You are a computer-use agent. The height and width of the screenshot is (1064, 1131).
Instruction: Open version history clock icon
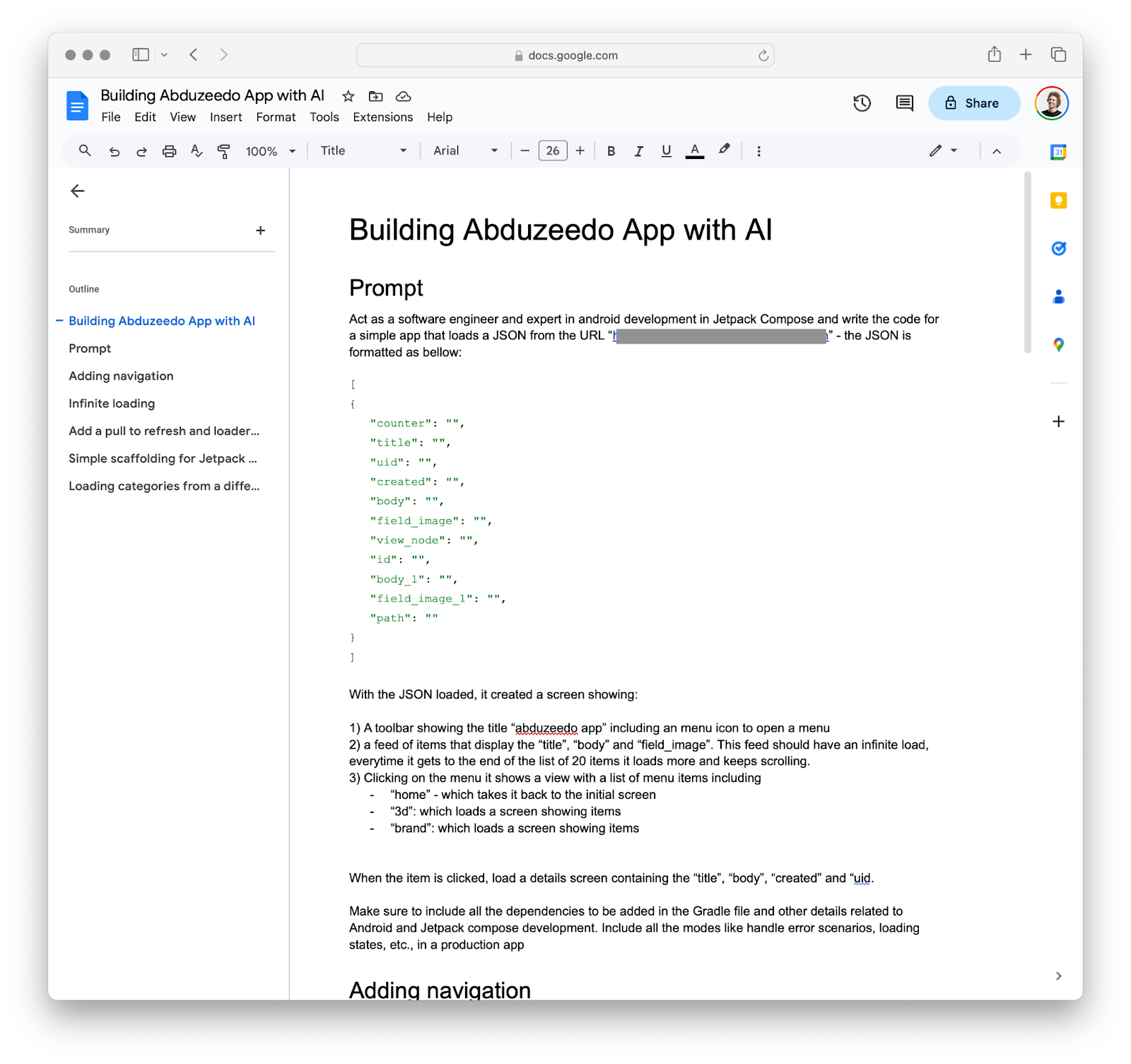point(862,103)
